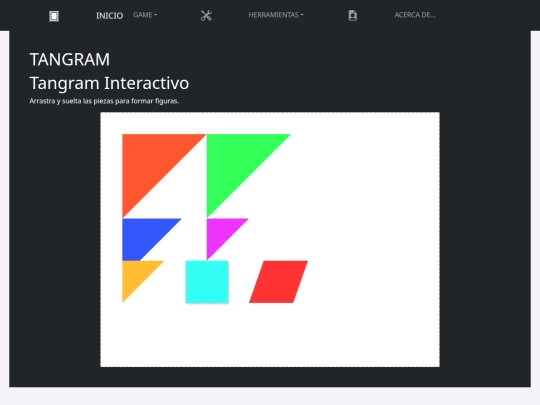Select the yellow small triangle piece
The image size is (540, 405).
click(x=136, y=274)
